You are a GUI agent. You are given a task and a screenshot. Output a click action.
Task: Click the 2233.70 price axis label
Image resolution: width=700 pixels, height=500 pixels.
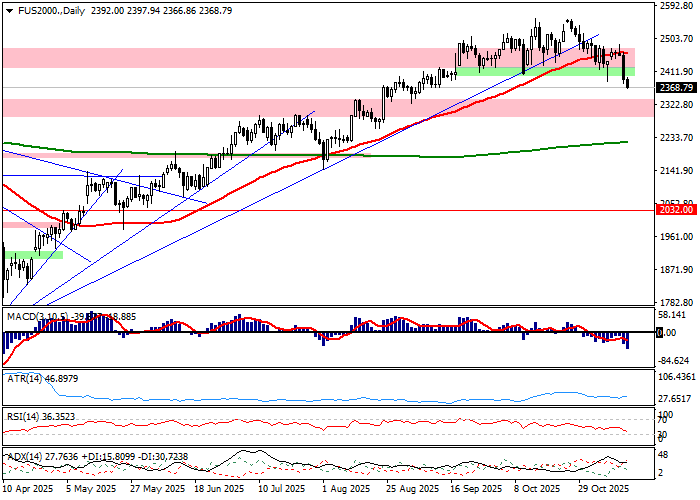coord(676,138)
